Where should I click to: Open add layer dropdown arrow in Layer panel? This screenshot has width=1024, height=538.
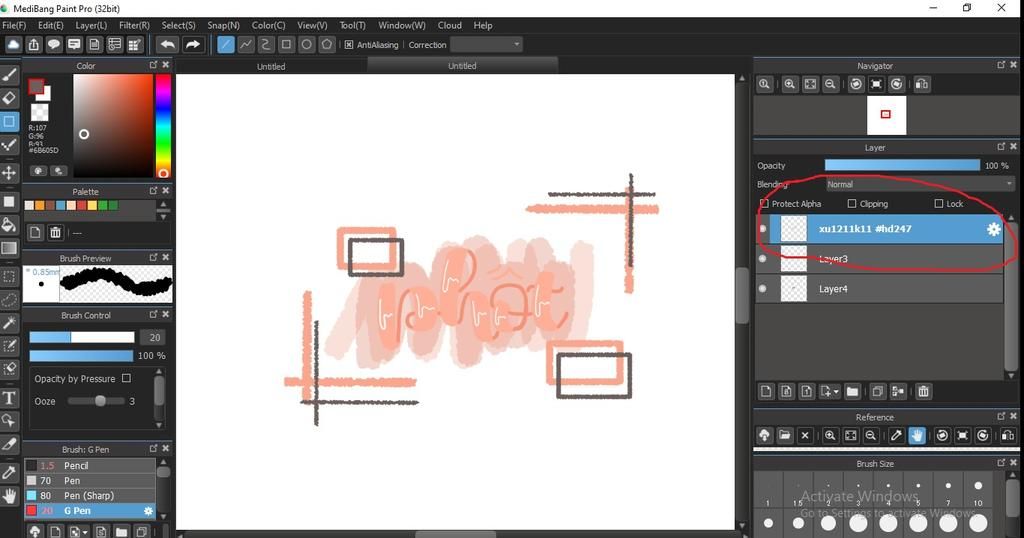pyautogui.click(x=836, y=392)
